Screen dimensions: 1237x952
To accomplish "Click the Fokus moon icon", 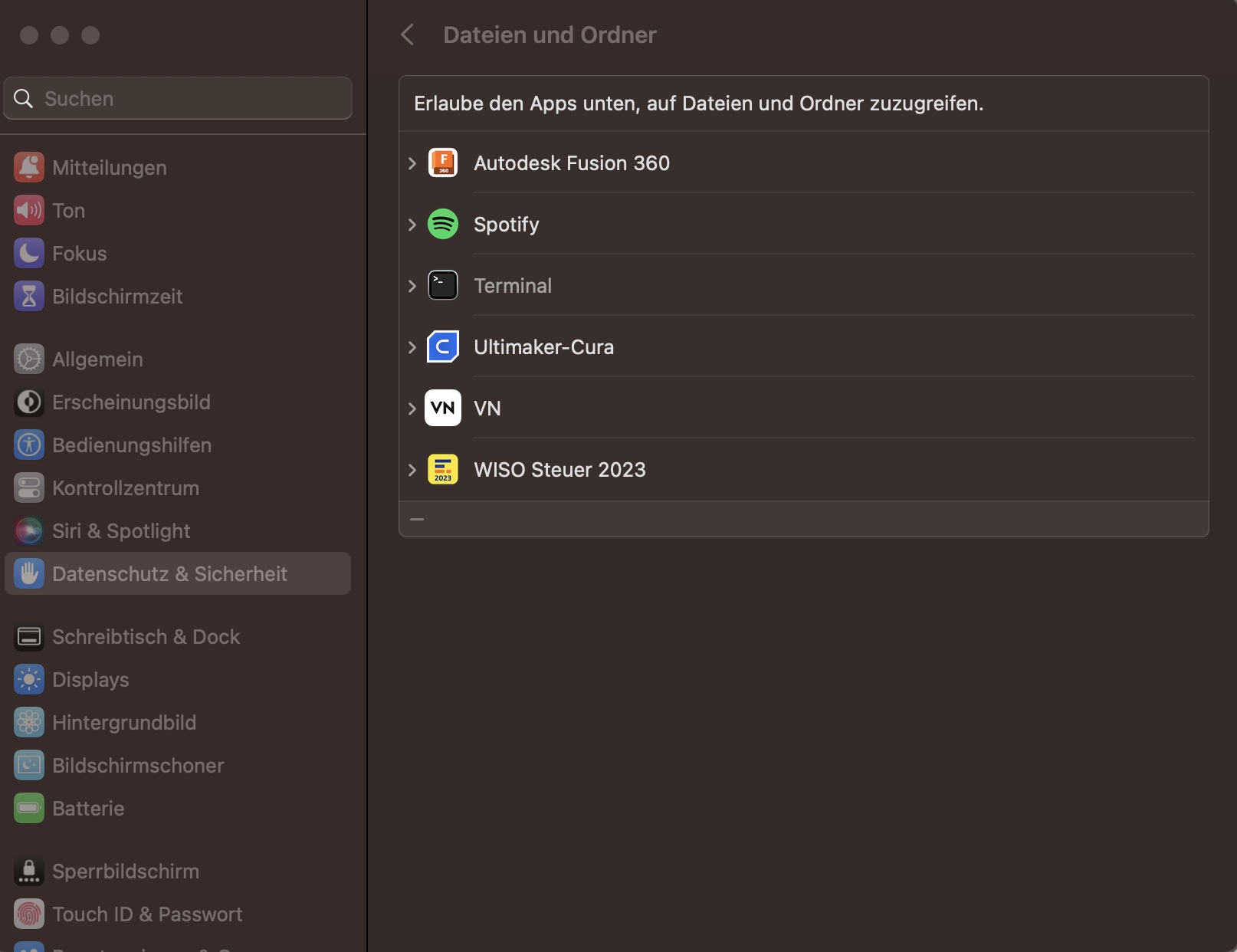I will [29, 253].
